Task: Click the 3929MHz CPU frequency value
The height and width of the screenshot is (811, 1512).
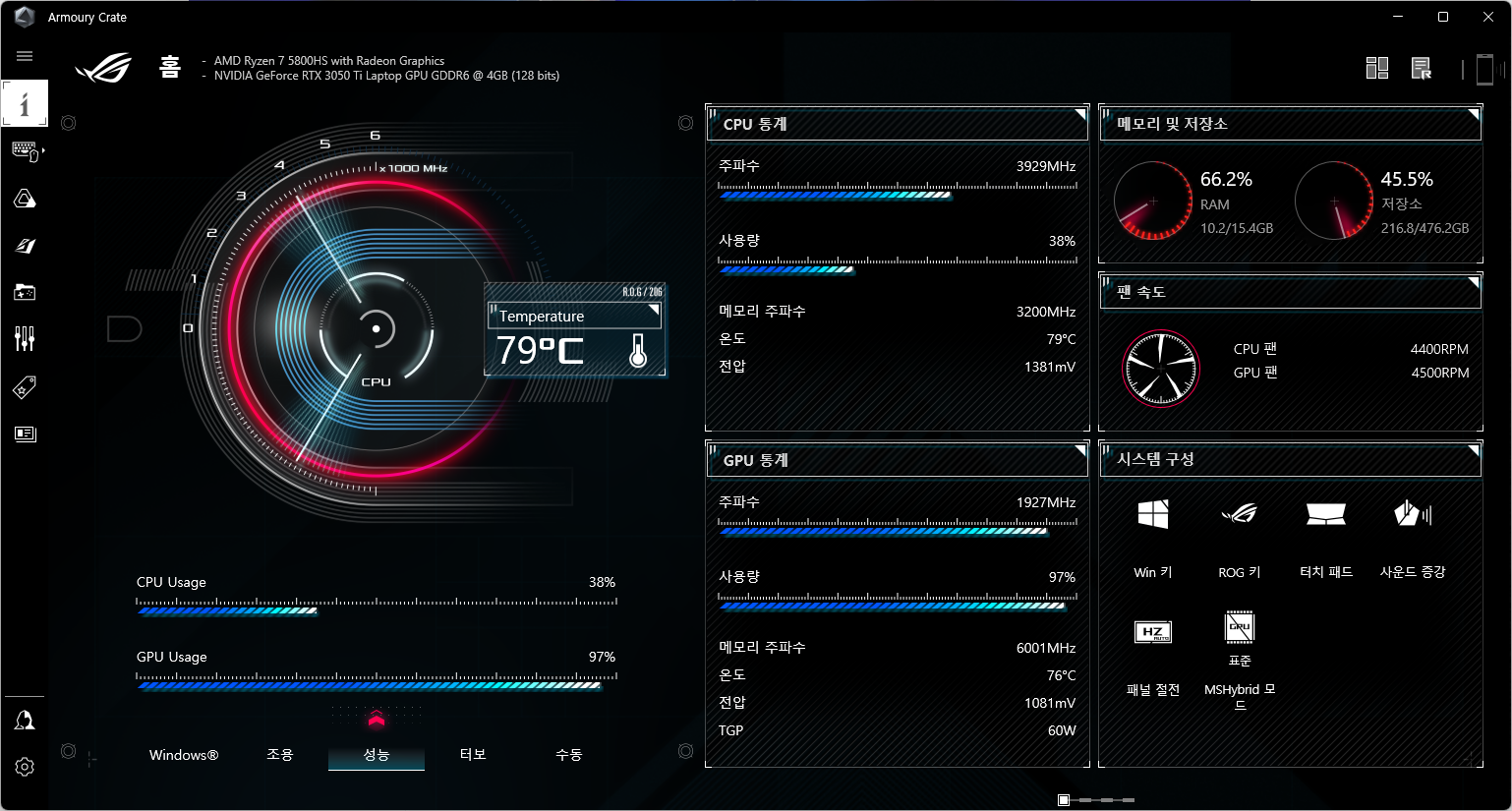Action: pyautogui.click(x=1046, y=166)
